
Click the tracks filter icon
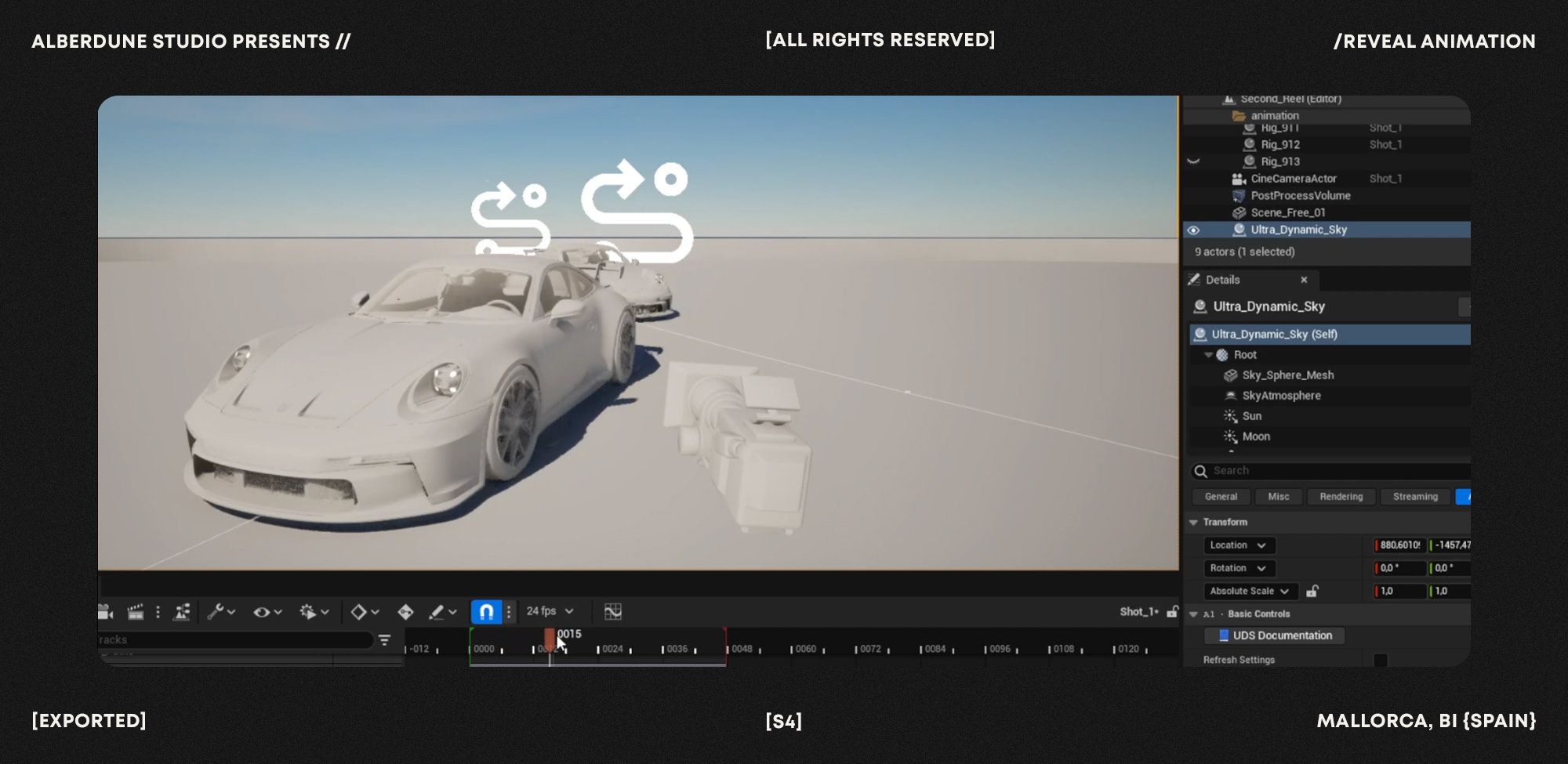point(384,640)
